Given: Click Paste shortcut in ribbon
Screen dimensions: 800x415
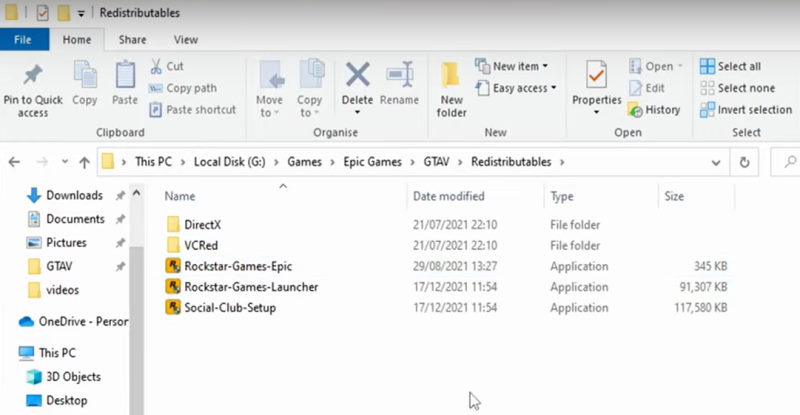Looking at the screenshot, I should tap(193, 109).
